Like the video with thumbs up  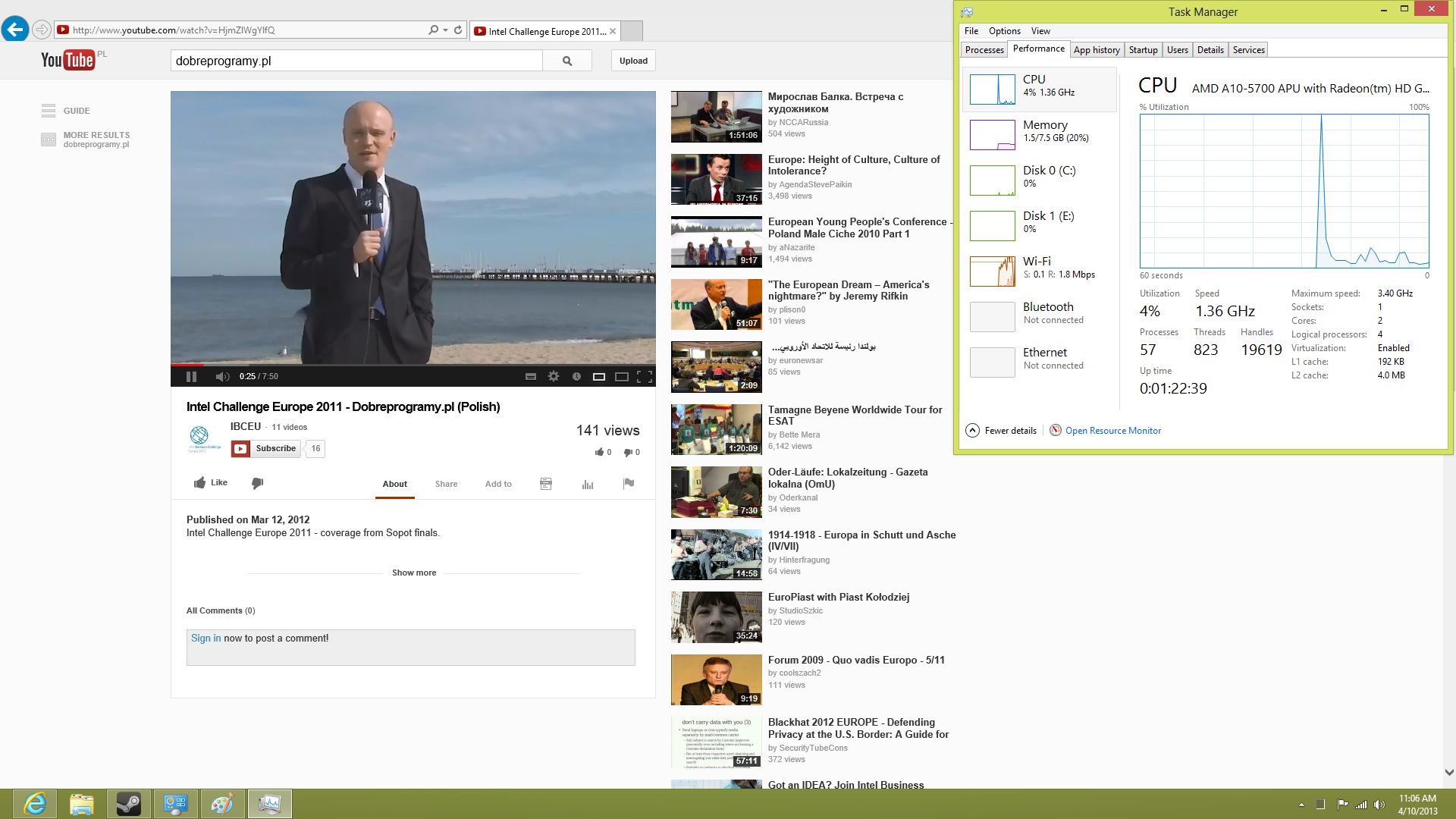coord(210,483)
